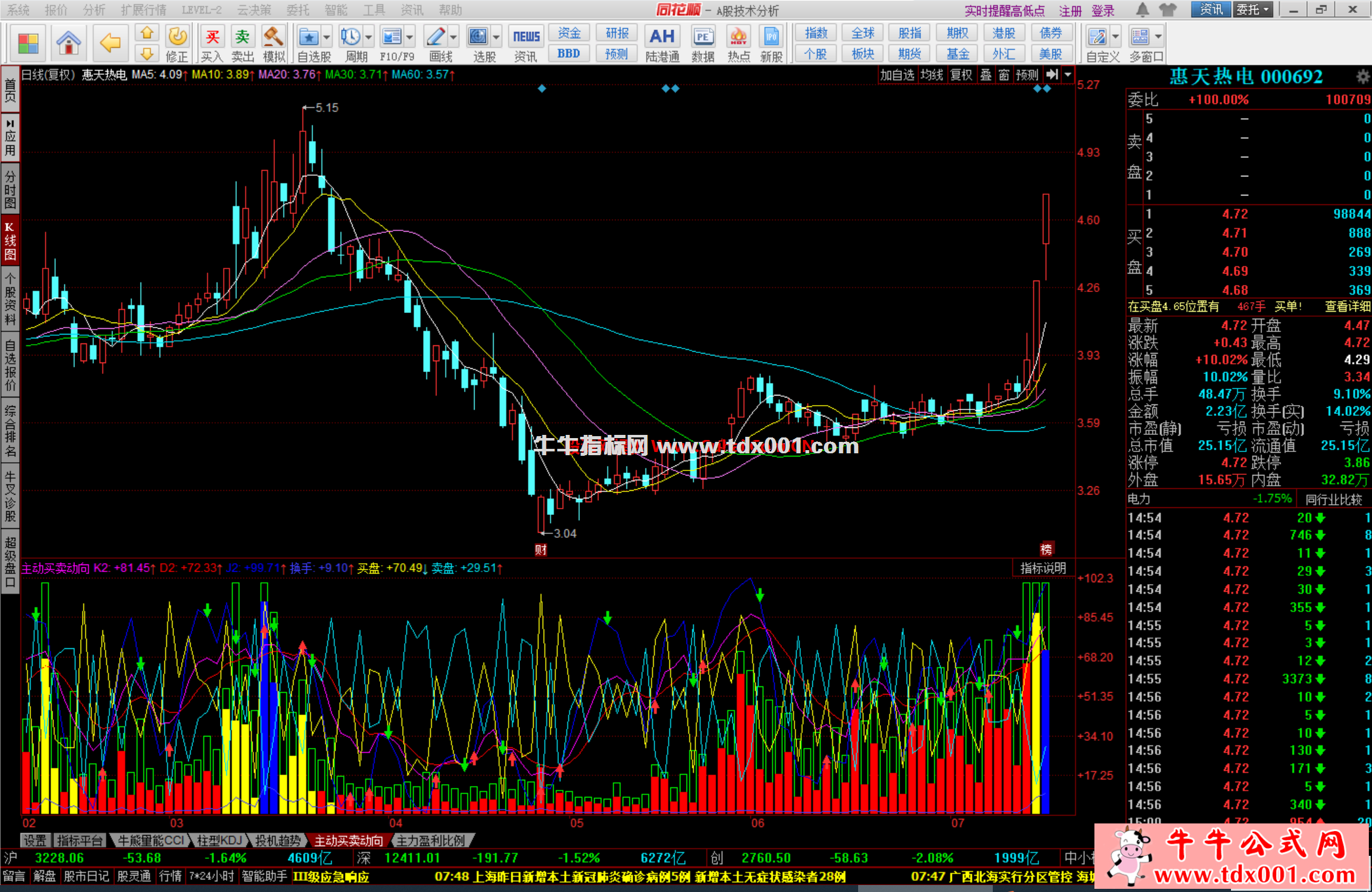Screen dimensions: 1372x892
Task: Click the 资金 button
Action: 569,33
